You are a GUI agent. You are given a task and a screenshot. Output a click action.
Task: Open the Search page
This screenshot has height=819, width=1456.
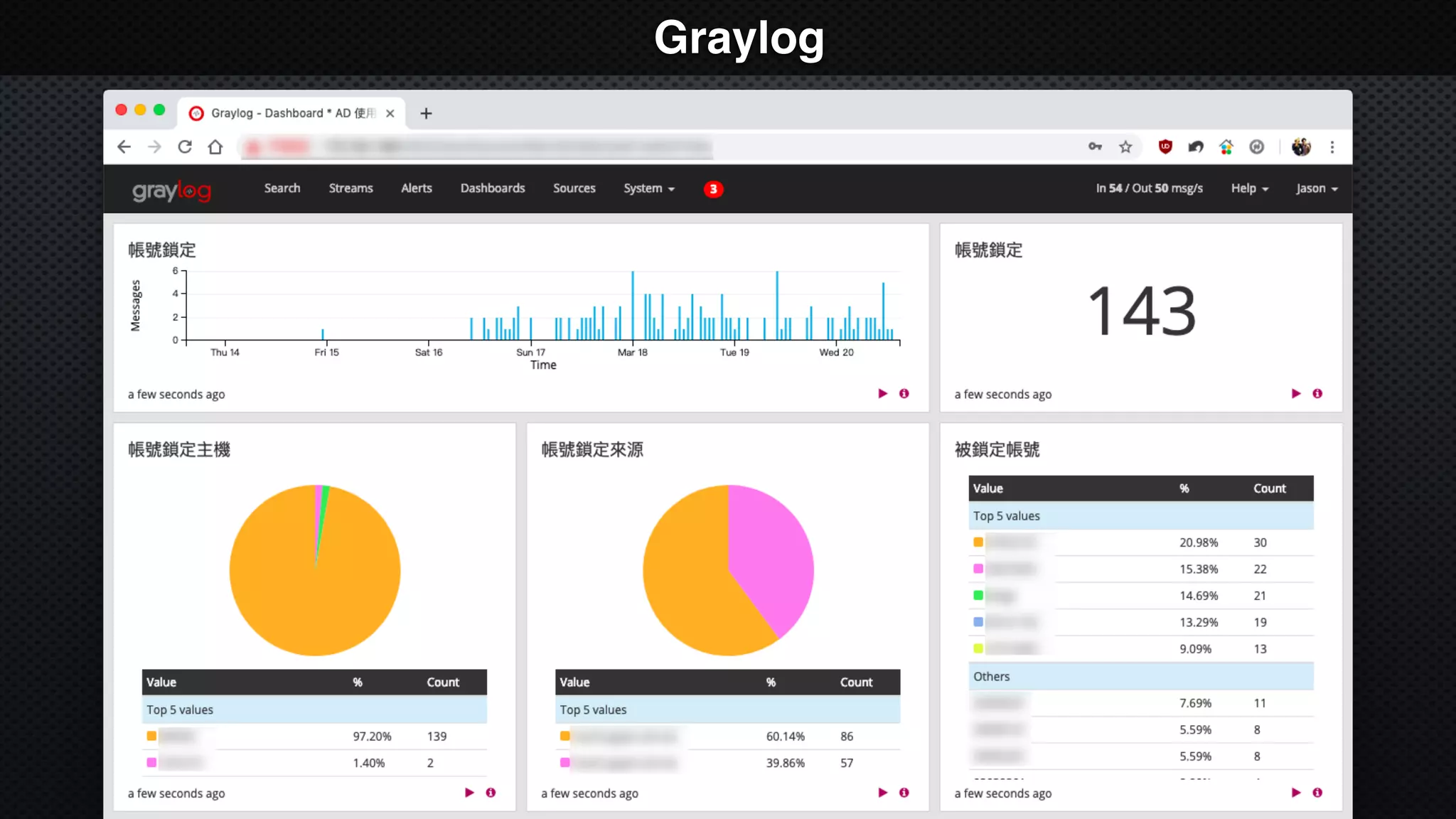point(282,188)
